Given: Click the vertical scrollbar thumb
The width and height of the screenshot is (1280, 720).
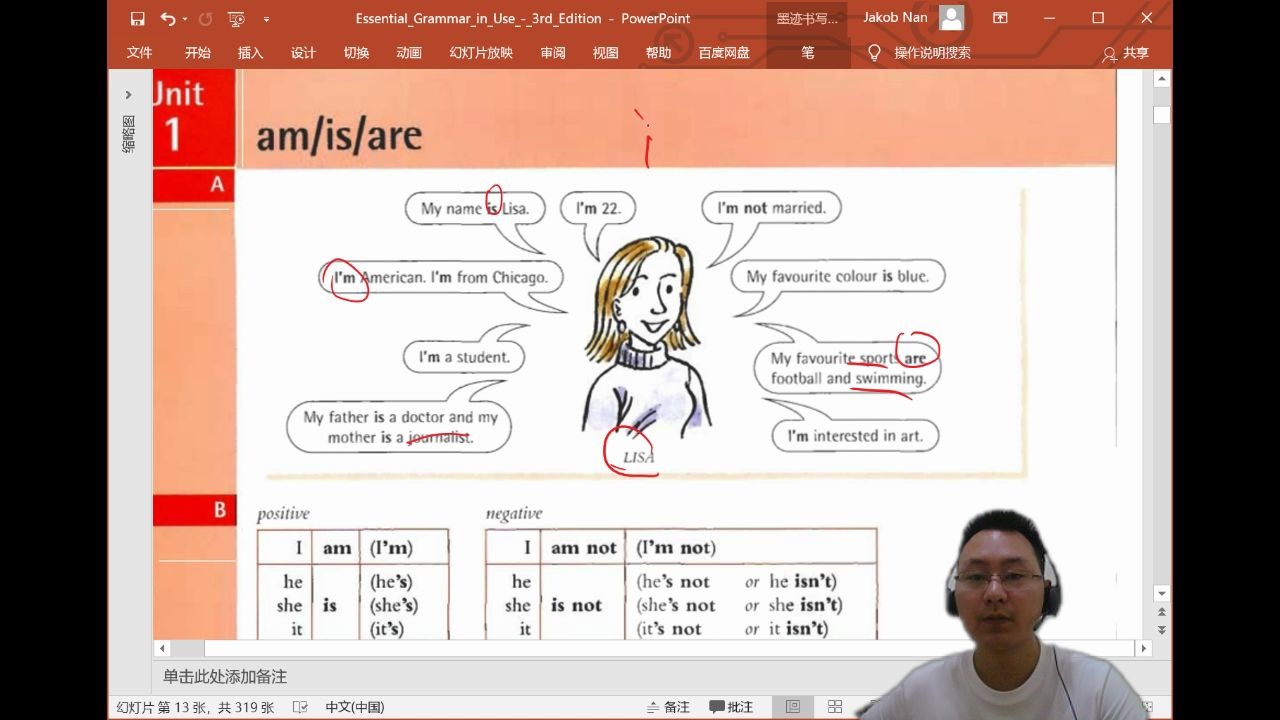Looking at the screenshot, I should [1162, 115].
